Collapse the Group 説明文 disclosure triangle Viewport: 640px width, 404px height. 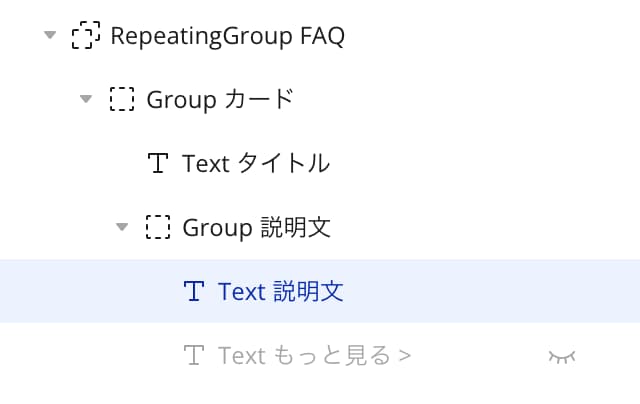pyautogui.click(x=122, y=226)
